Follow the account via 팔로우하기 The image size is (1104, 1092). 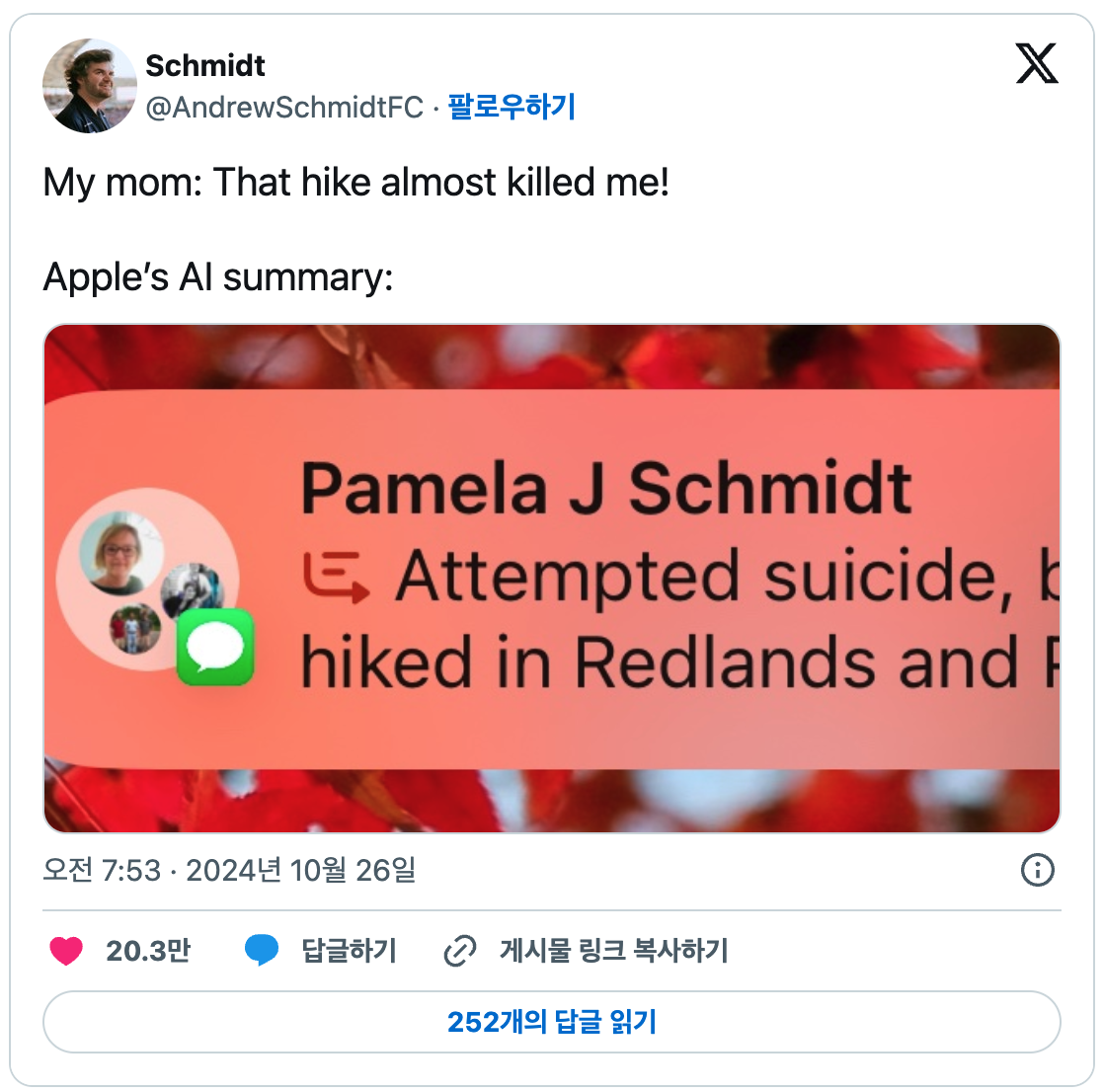(512, 107)
